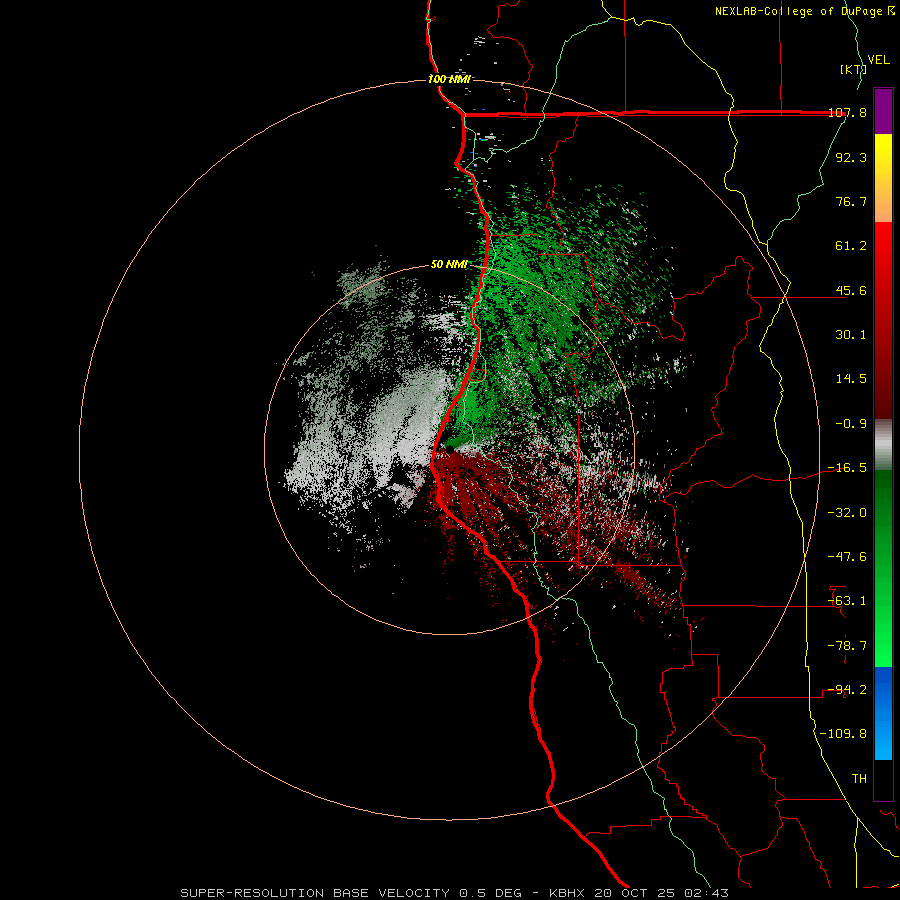Click the -32.0 scale value
The height and width of the screenshot is (900, 900).
pyautogui.click(x=847, y=512)
